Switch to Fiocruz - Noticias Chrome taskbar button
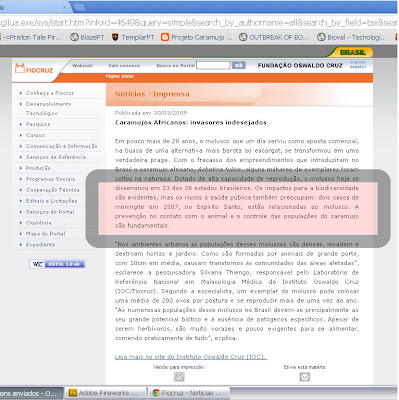 coord(189,393)
